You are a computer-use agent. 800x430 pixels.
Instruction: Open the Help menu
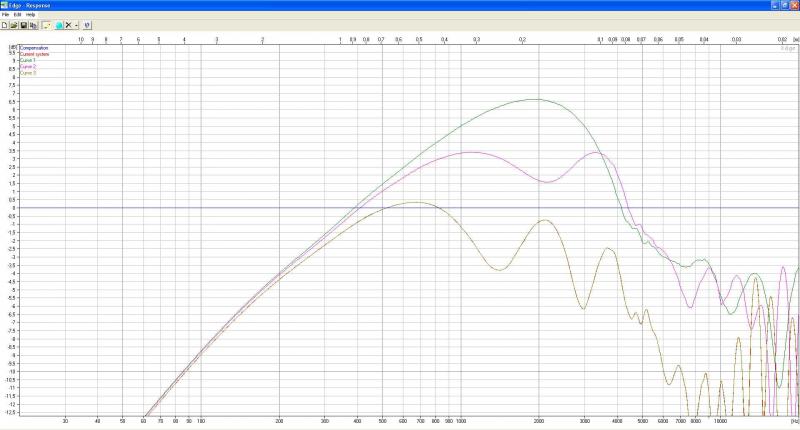tap(30, 14)
